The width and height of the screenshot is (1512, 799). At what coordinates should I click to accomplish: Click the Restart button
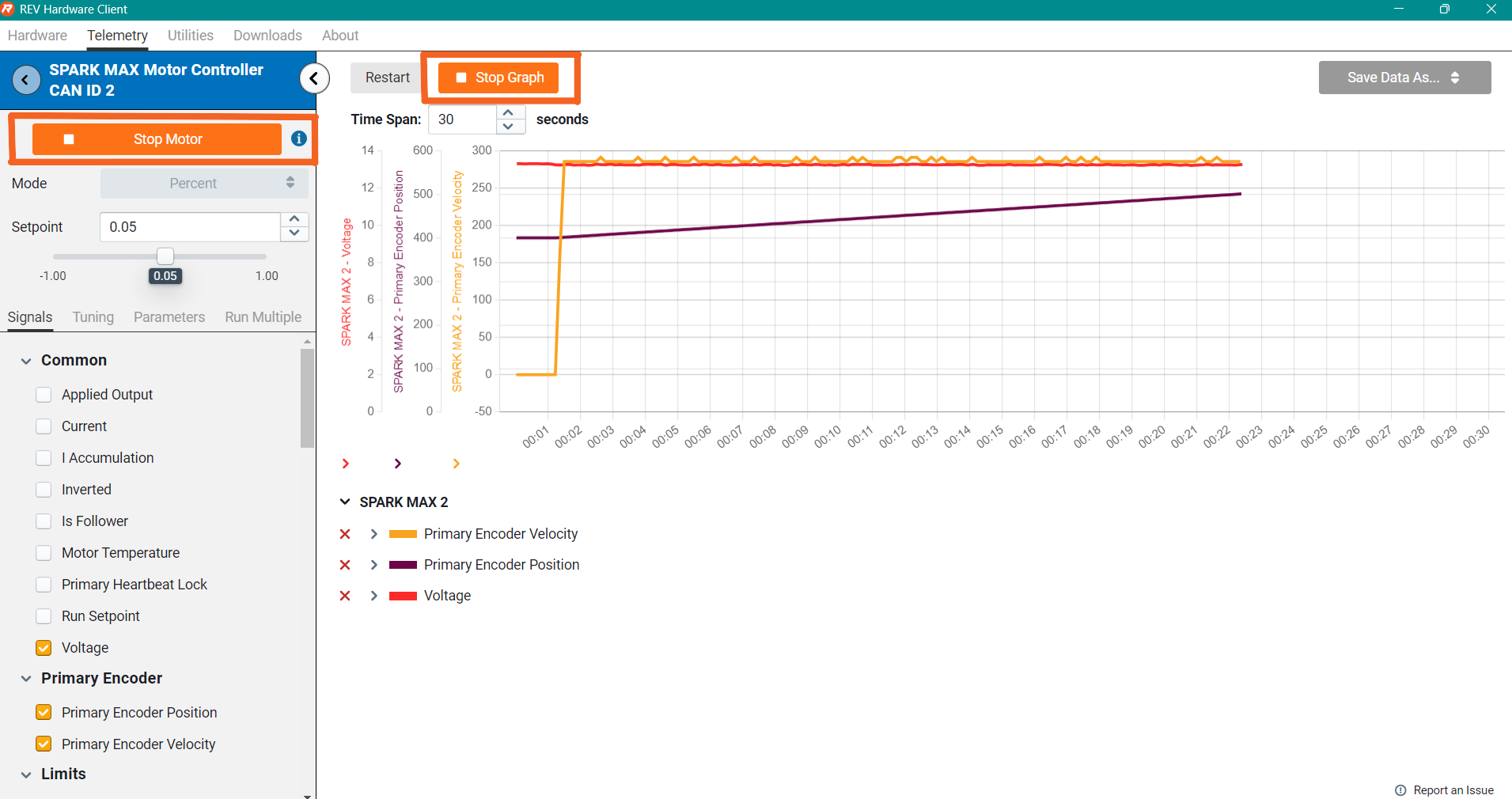pos(387,78)
